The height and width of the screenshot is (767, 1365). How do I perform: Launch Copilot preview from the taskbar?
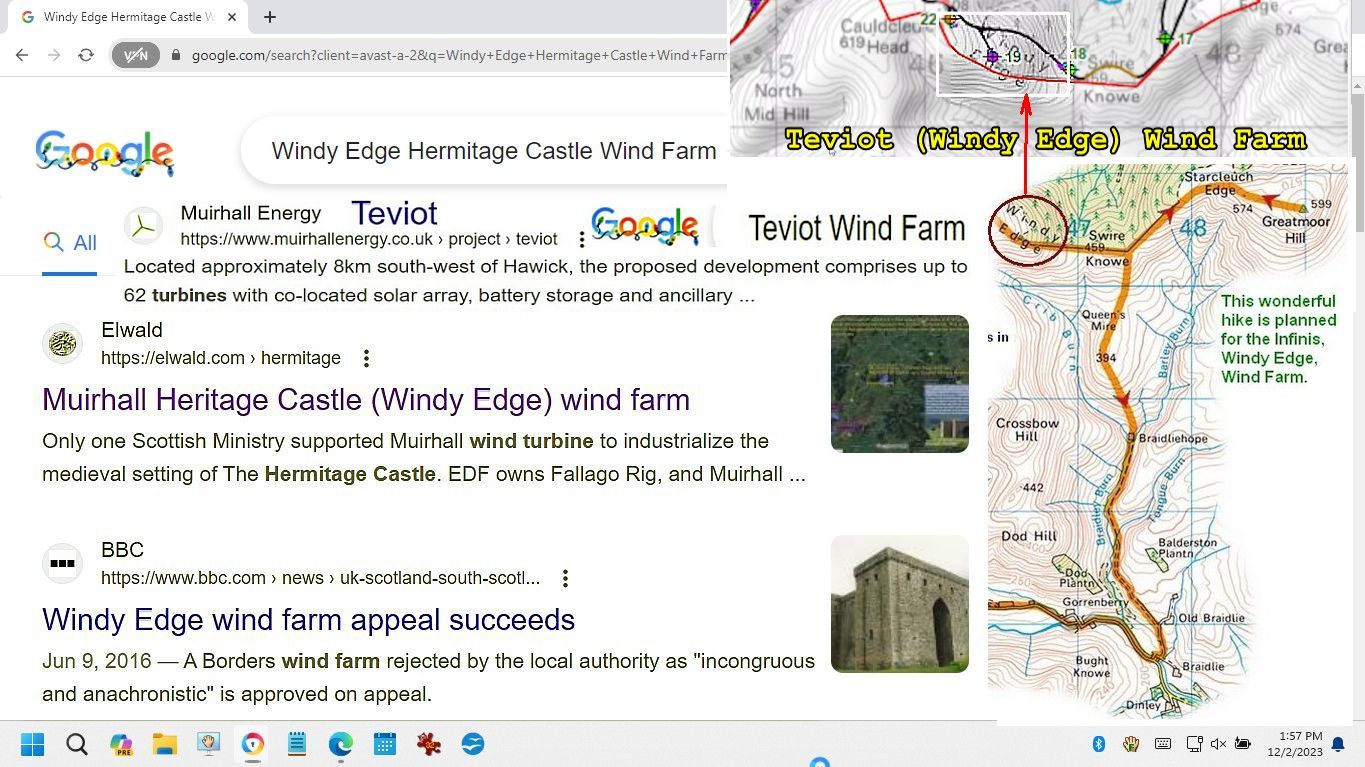click(121, 744)
